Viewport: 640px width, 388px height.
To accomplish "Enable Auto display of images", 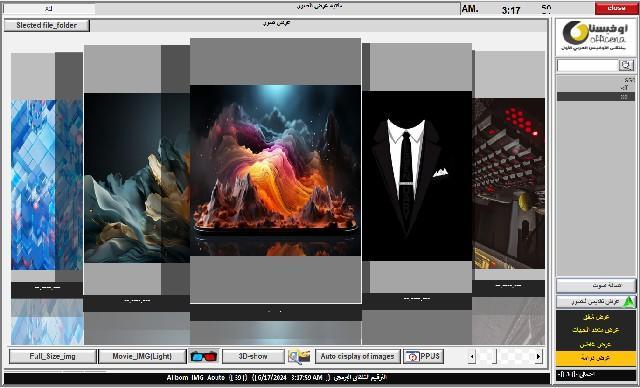I will [x=358, y=356].
